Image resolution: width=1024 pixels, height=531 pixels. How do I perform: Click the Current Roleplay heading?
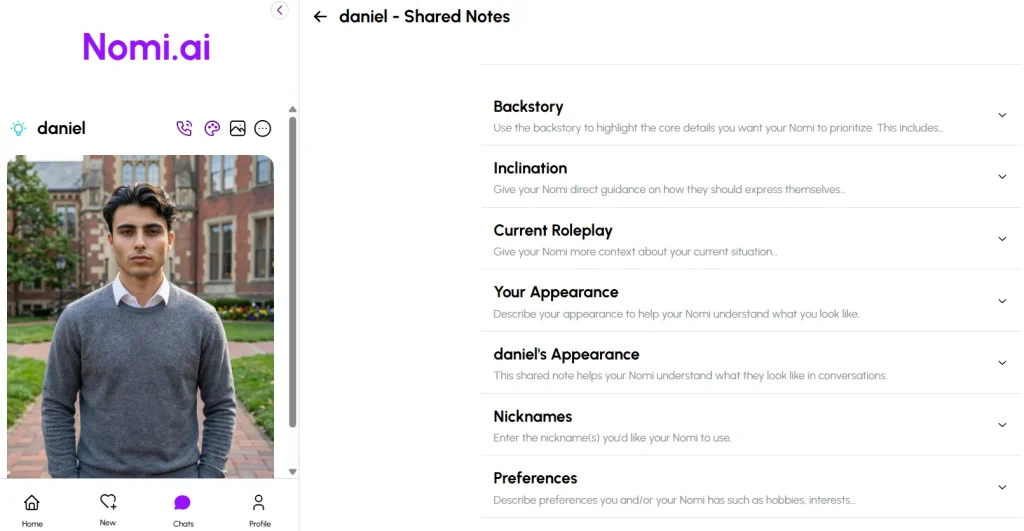point(552,231)
